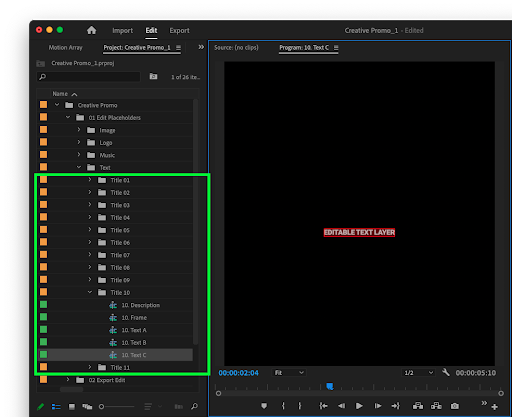Toggle project writable green pencil icon
This screenshot has height=417, width=512.
(41, 406)
